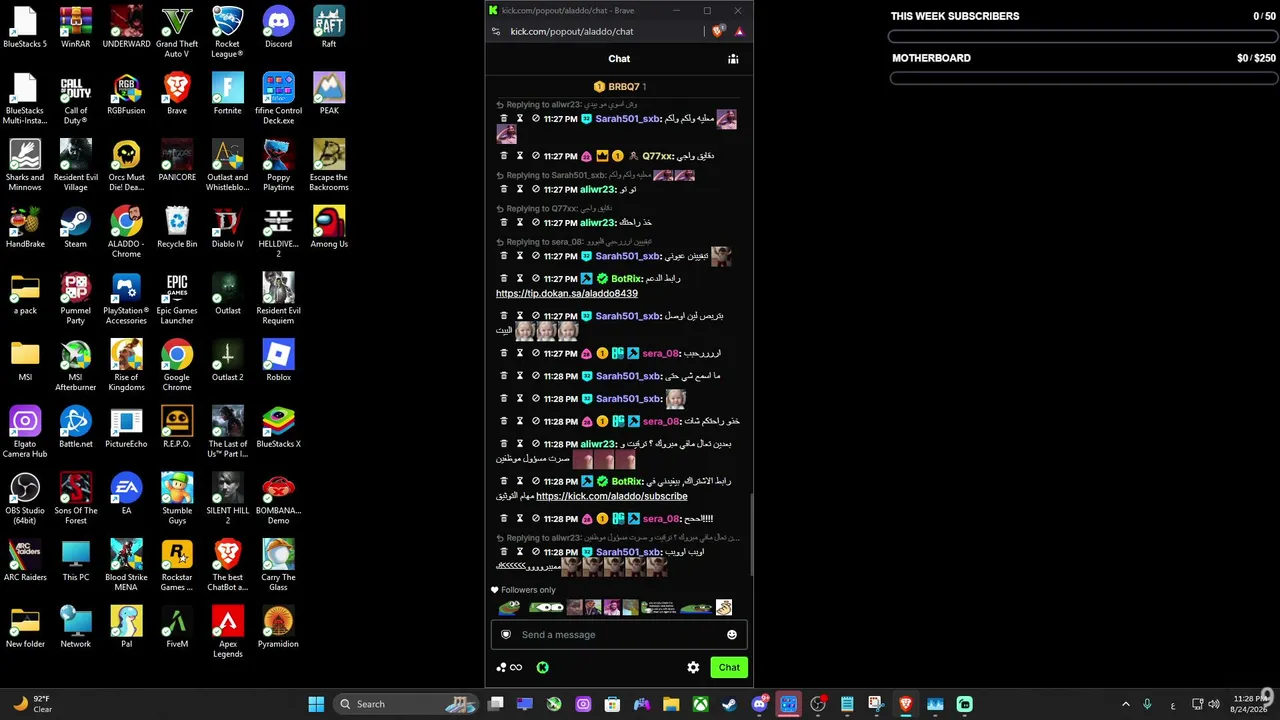Delete Q77xx's 11:27 PM message with trash icon
This screenshot has width=1280, height=720.
(x=504, y=156)
